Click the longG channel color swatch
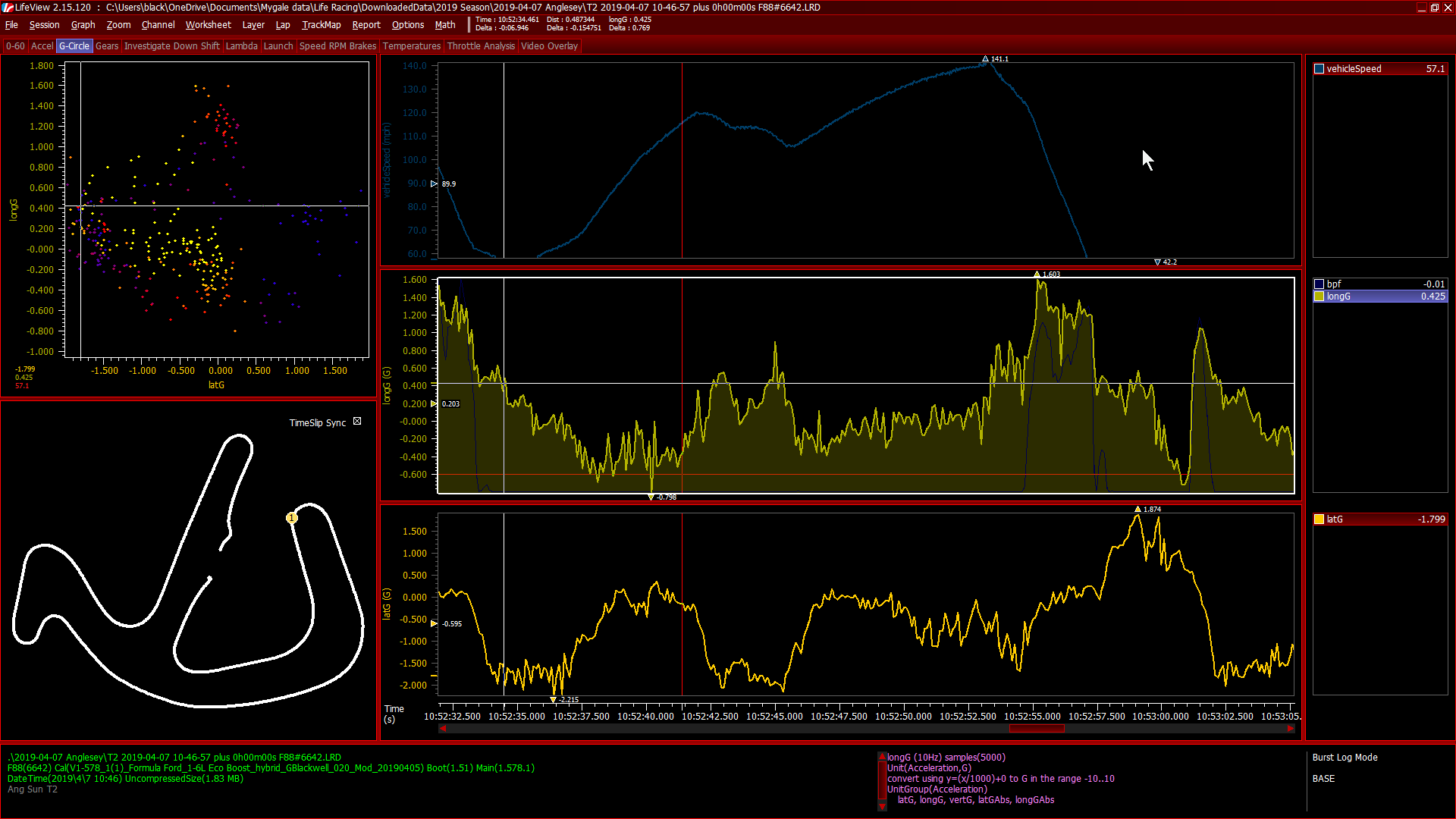This screenshot has width=1456, height=819. (x=1319, y=297)
